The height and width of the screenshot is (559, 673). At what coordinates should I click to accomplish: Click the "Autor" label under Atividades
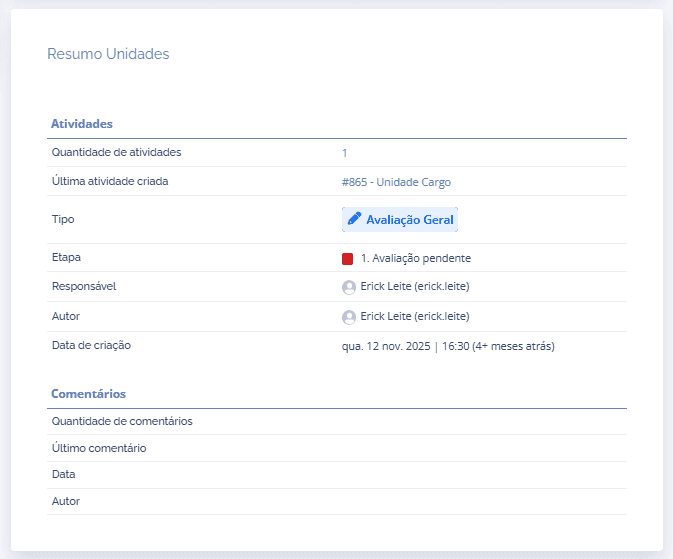66,316
